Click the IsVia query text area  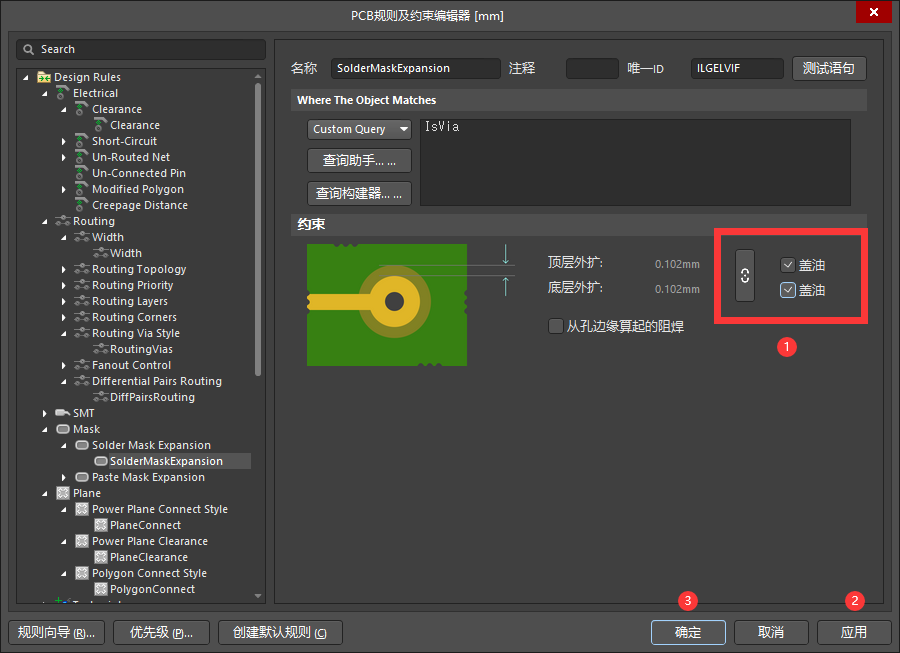(635, 162)
